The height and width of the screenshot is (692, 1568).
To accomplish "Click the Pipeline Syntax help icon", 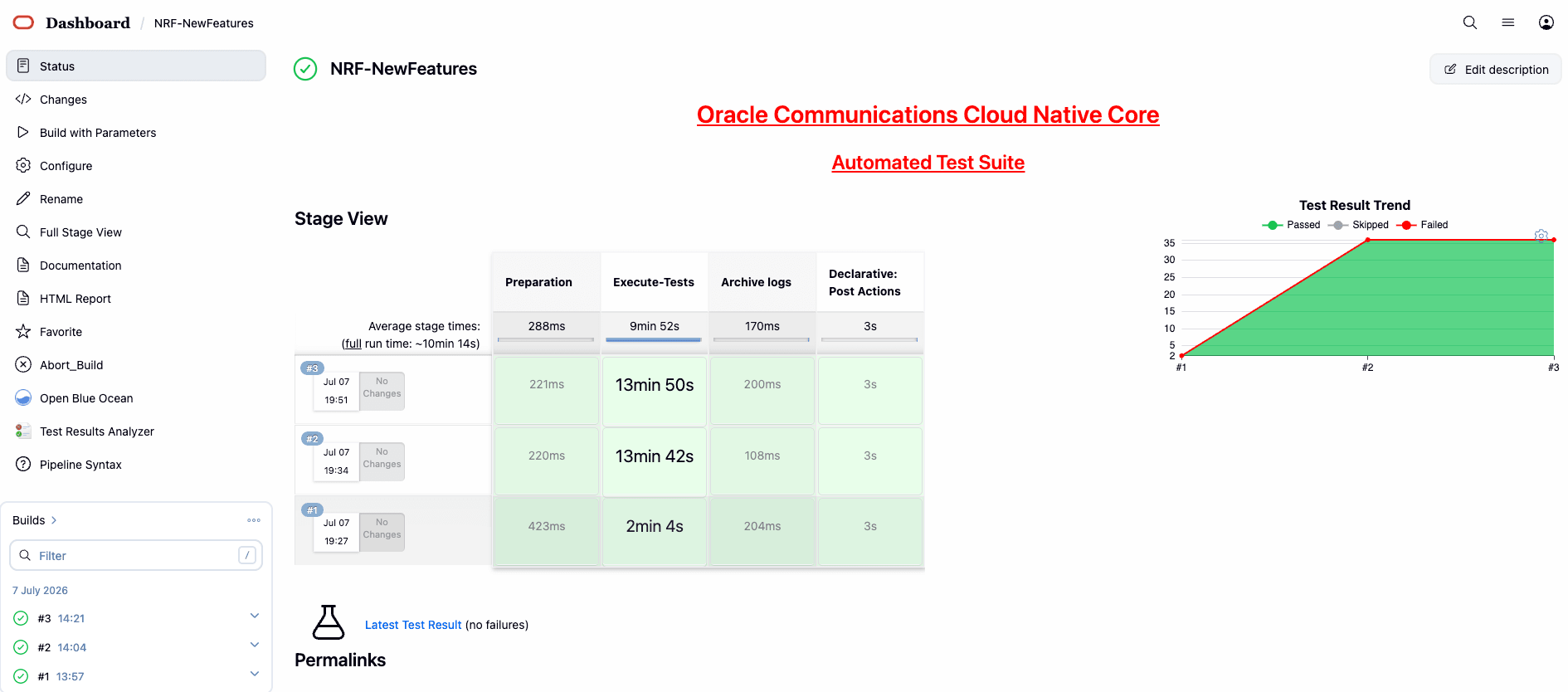I will coord(23,464).
